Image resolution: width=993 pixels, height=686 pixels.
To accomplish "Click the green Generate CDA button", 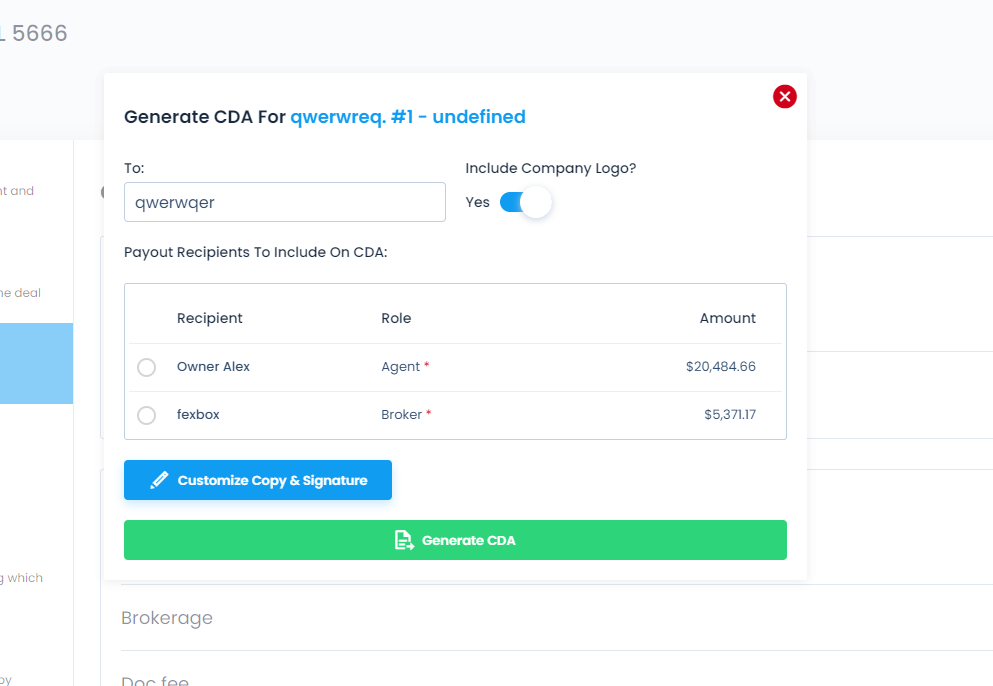I will click(x=455, y=540).
